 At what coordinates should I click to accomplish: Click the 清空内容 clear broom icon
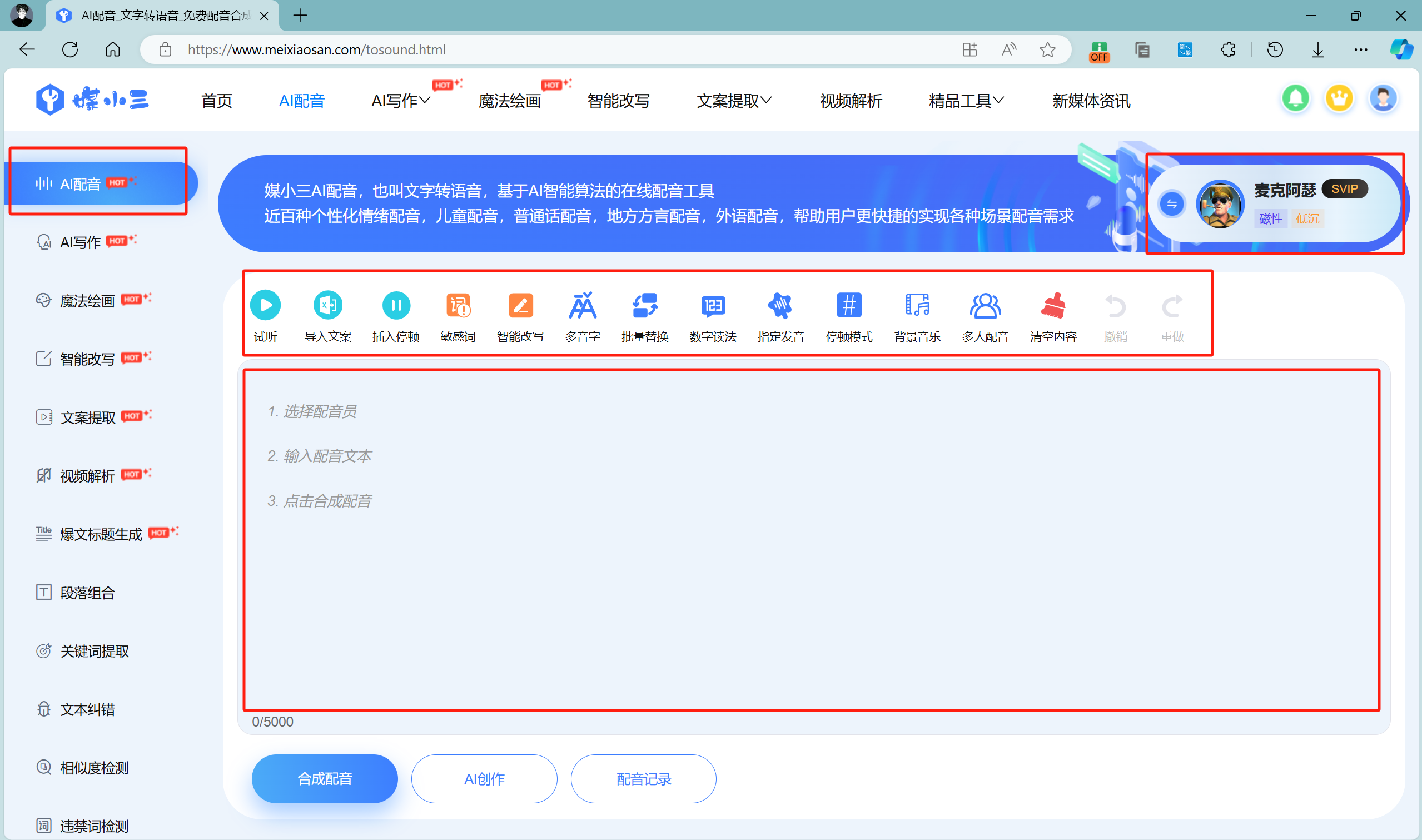click(1053, 306)
